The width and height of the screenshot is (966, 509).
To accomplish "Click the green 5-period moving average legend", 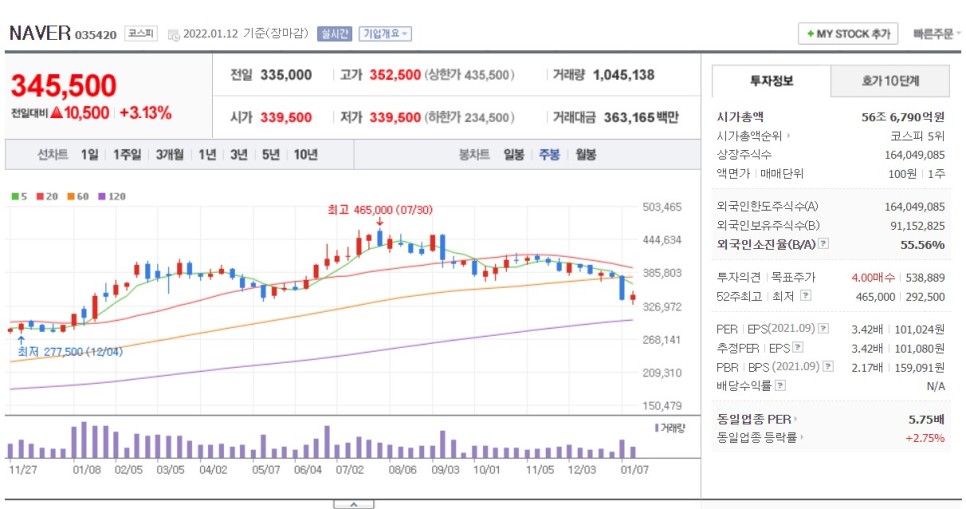I will [x=19, y=197].
